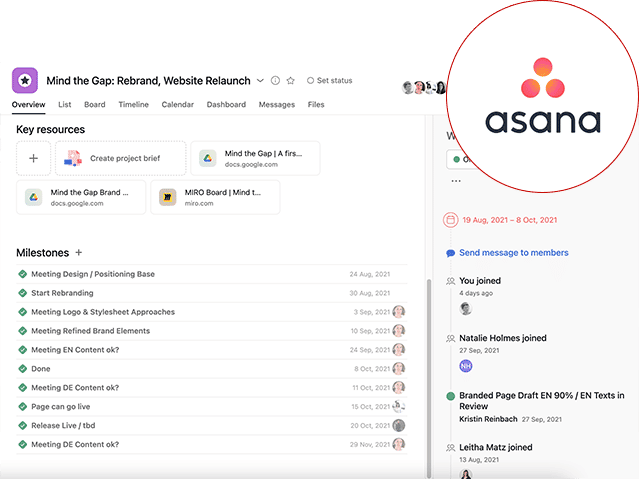Click avatar under 'Leitha Matz joined'
The image size is (639, 479).
[x=465, y=474]
